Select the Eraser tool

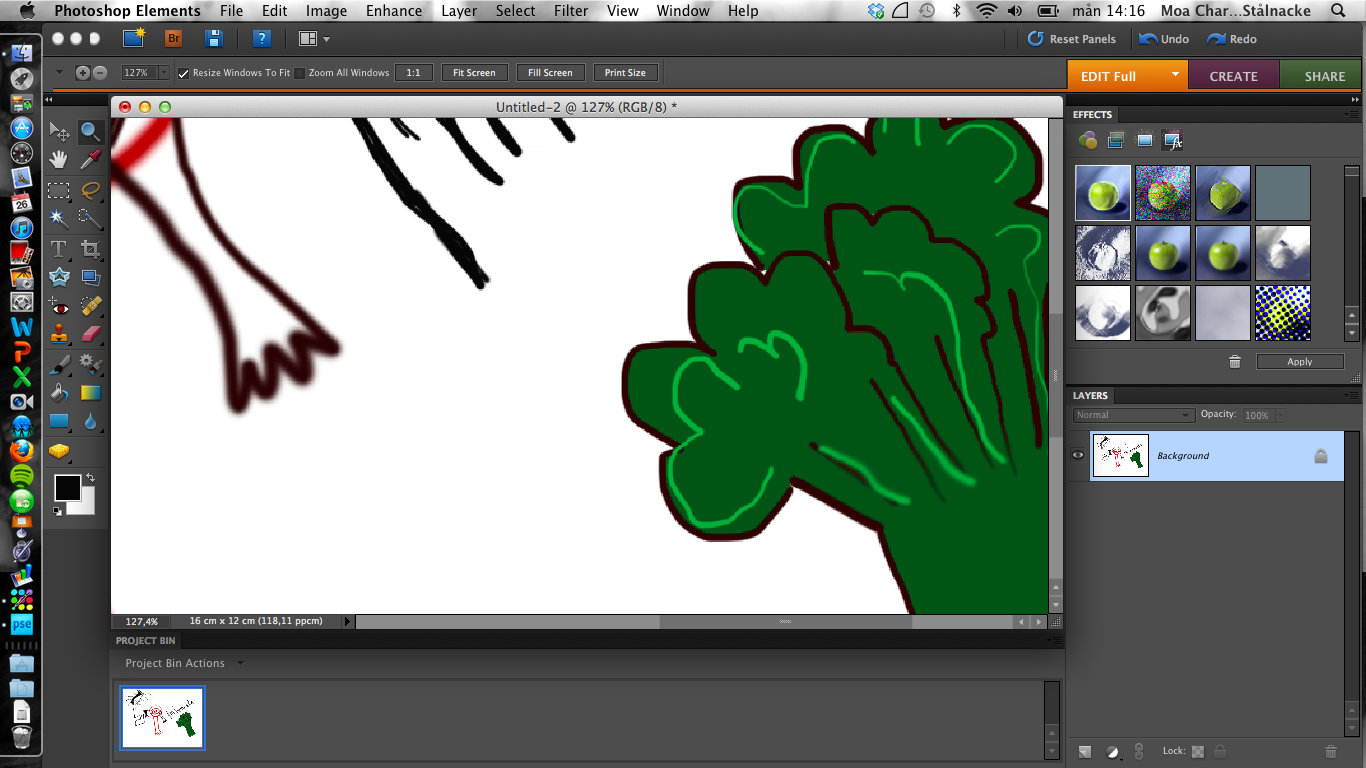(91, 334)
